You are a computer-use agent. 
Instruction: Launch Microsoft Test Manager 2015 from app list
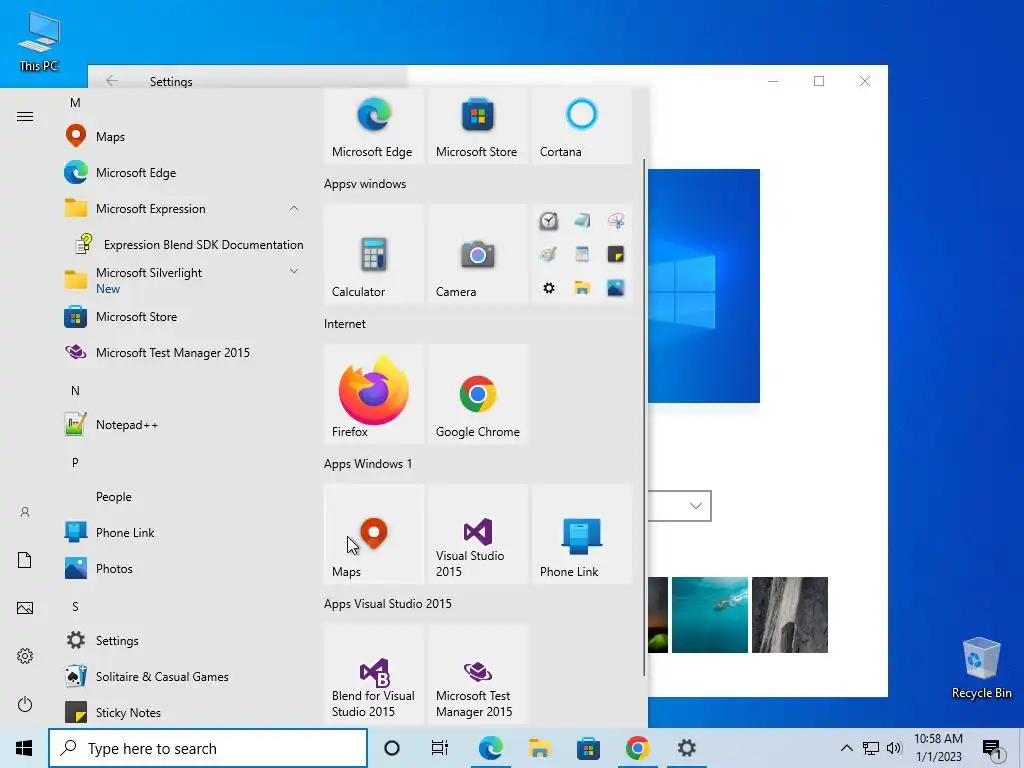(186, 353)
